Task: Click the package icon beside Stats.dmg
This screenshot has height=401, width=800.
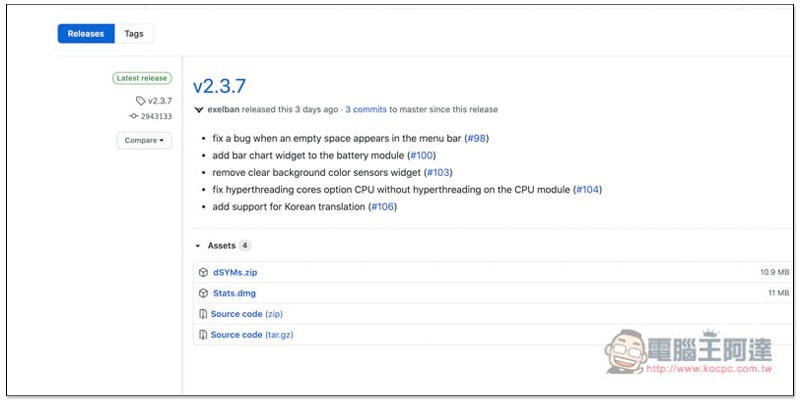Action: pyautogui.click(x=203, y=293)
